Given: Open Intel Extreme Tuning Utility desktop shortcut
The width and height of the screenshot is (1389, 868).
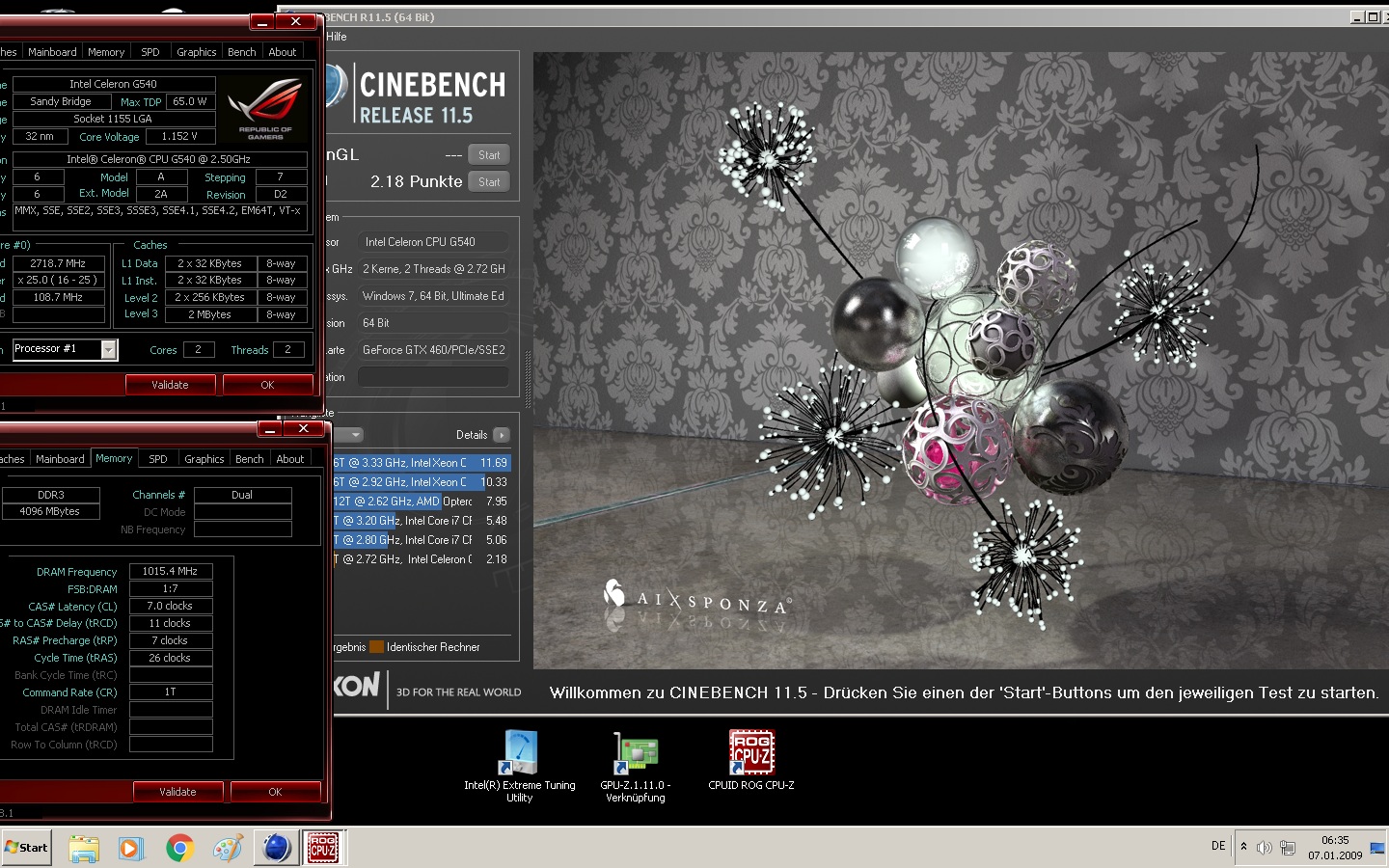Looking at the screenshot, I should [519, 767].
